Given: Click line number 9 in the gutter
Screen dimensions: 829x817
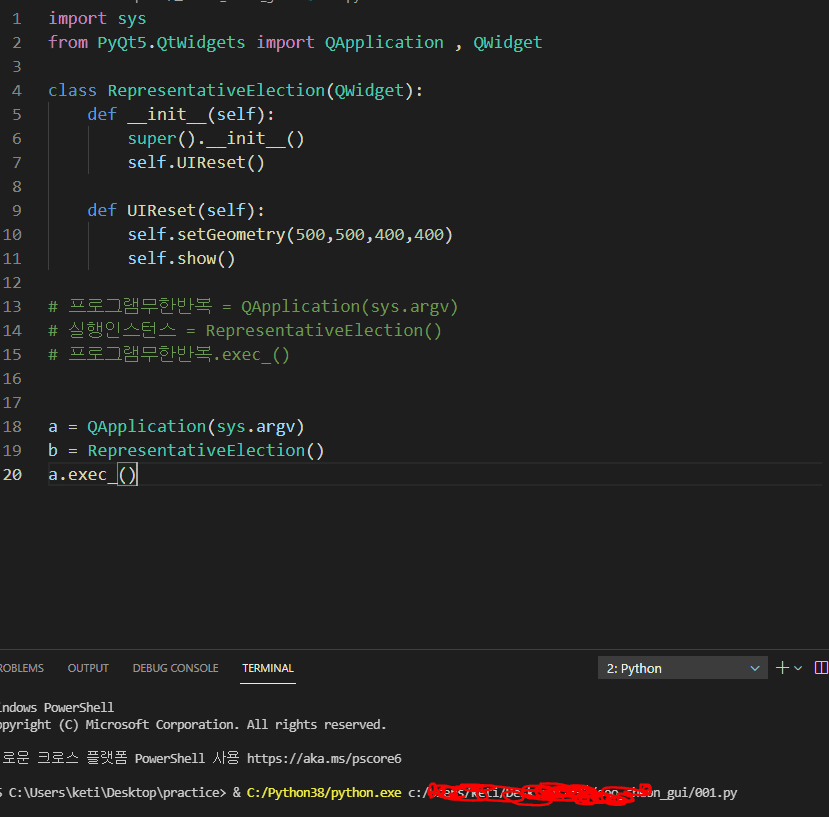Looking at the screenshot, I should 17,211.
